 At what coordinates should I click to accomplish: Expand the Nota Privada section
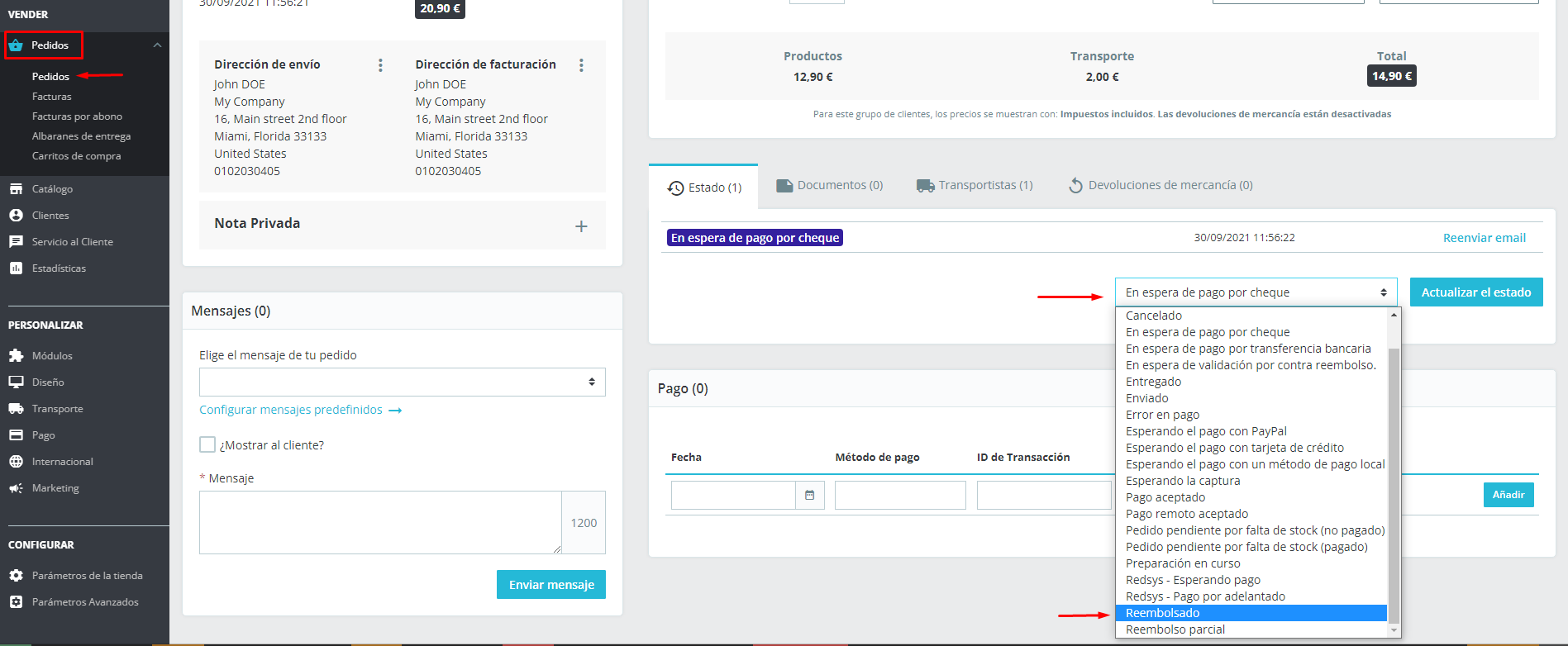click(581, 226)
